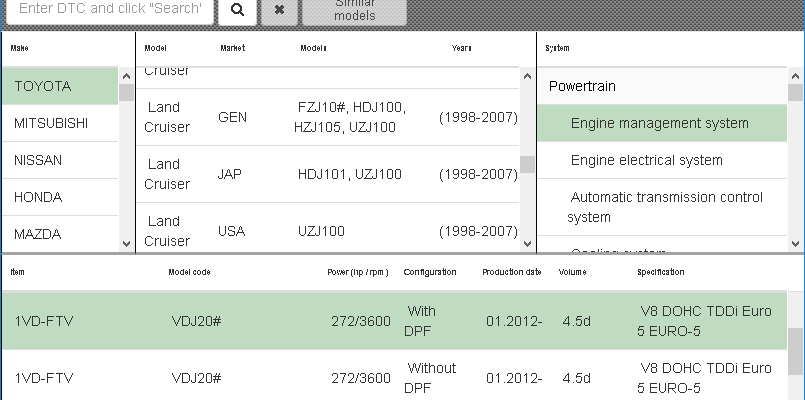Screen dimensions: 805x400
Task: Click (1998-2007) years in GEN row
Action: [478, 118]
